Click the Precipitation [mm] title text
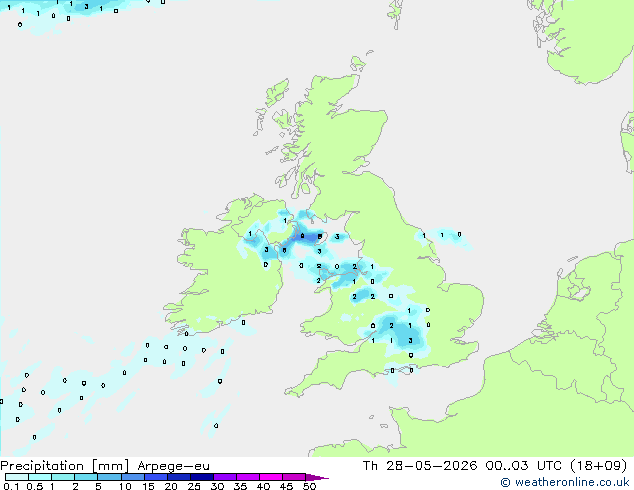This screenshot has width=634, height=490. [x=65, y=466]
